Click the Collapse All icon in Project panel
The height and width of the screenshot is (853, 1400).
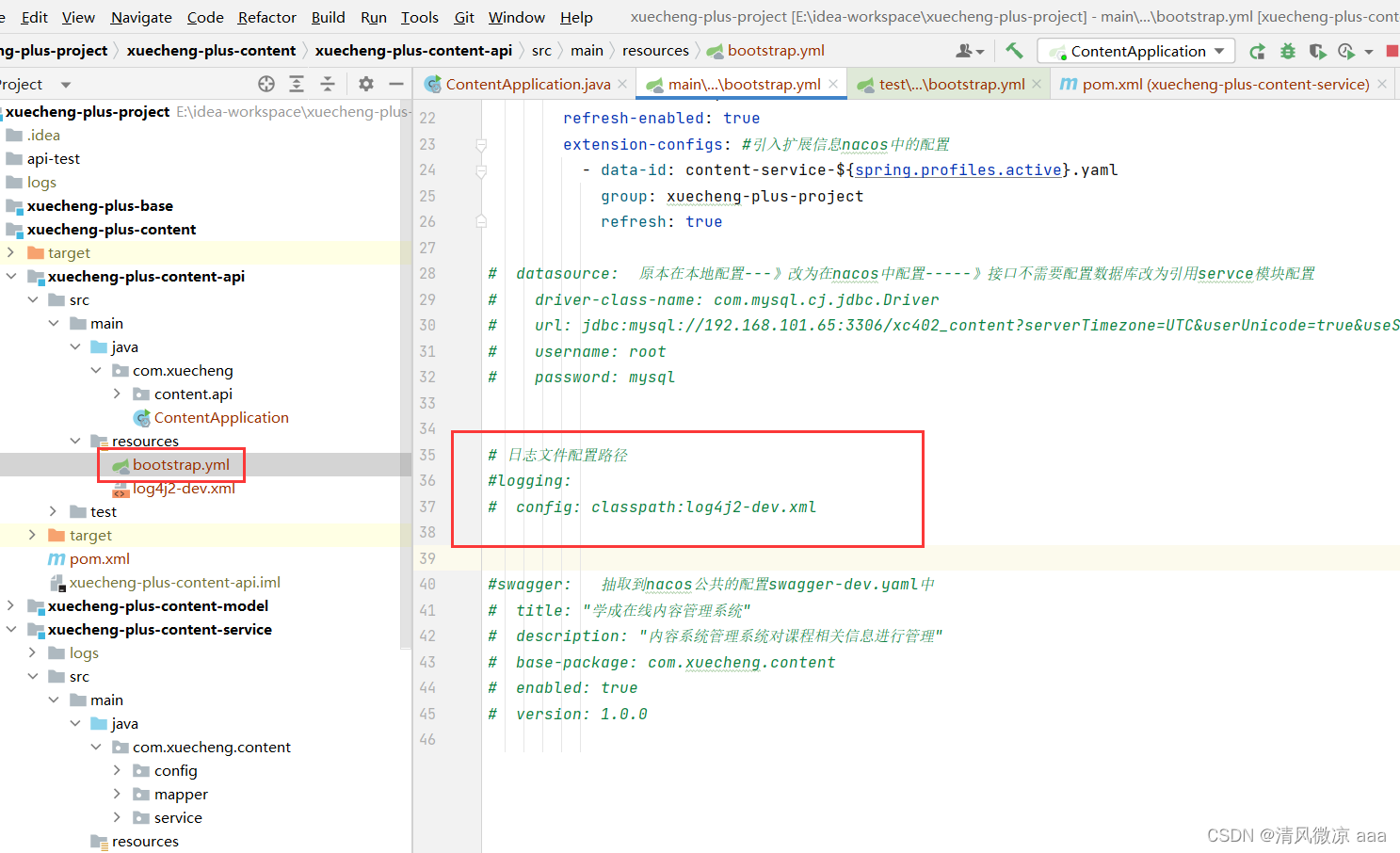pyautogui.click(x=328, y=84)
